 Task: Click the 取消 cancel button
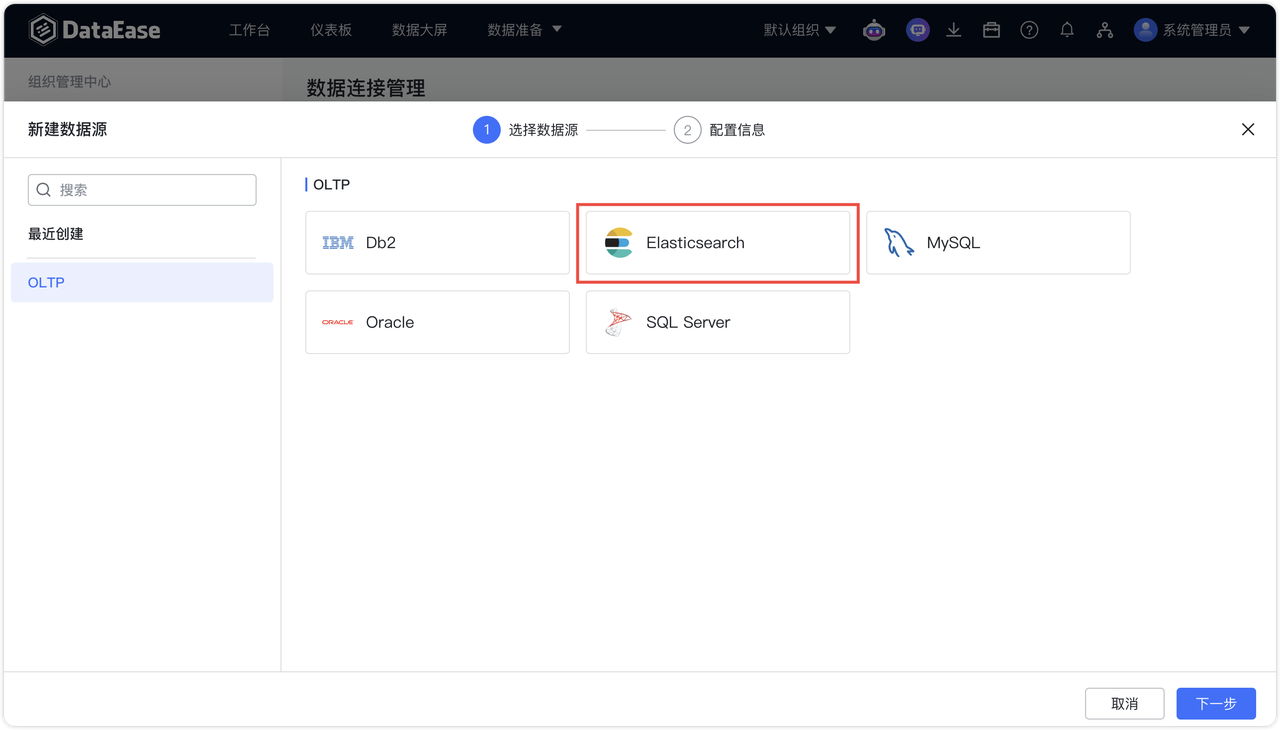point(1124,703)
